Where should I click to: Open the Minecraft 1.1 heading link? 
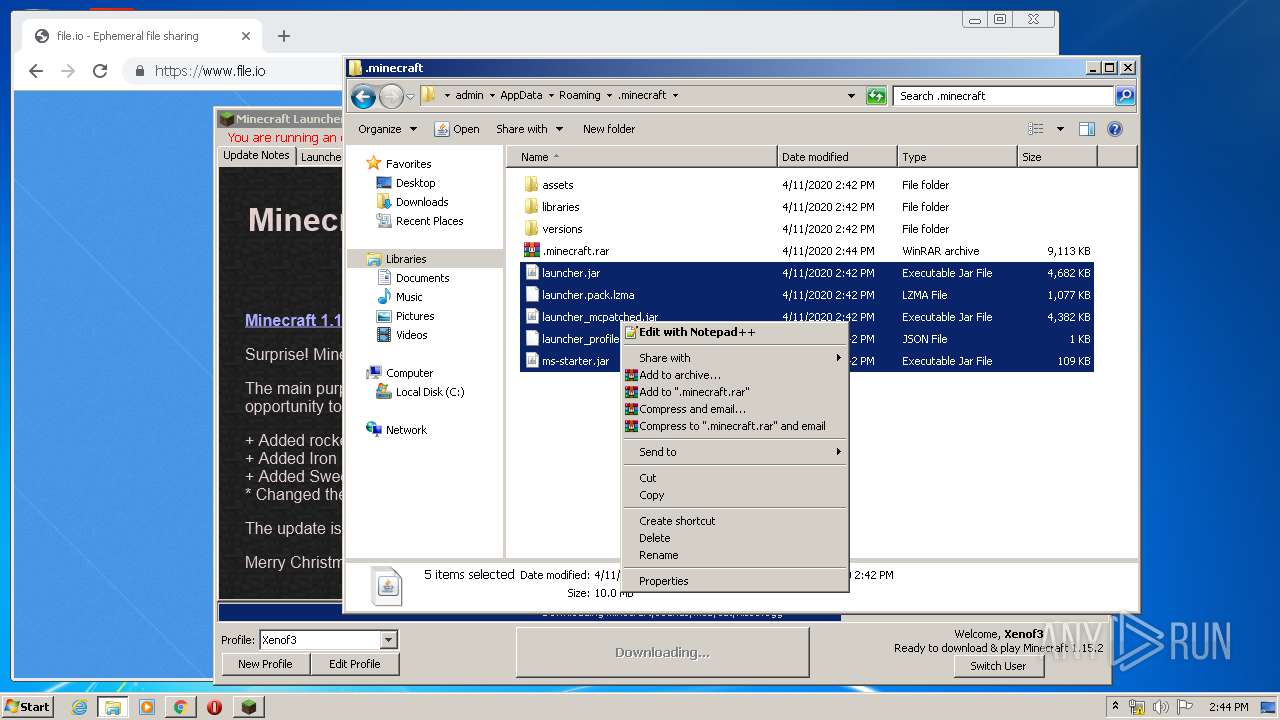294,320
